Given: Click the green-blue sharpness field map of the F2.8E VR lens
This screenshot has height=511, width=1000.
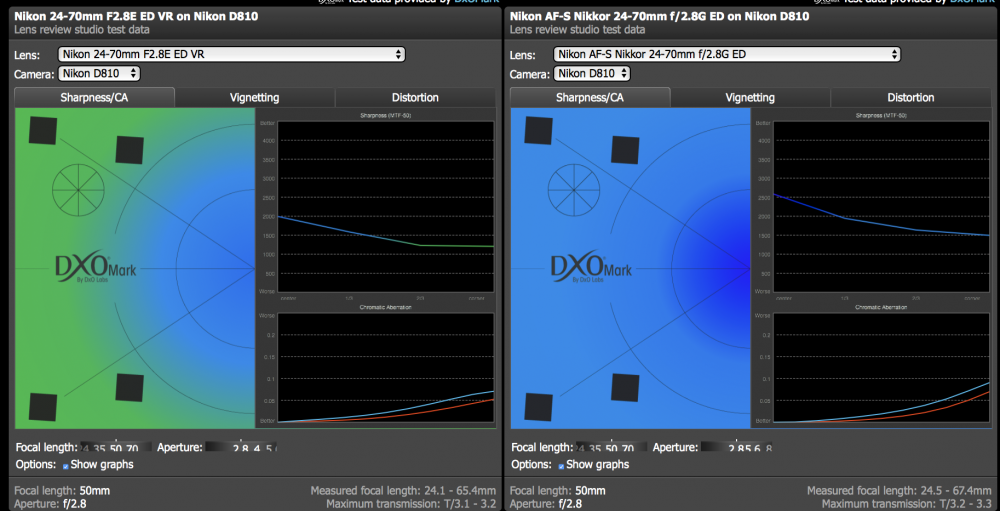Looking at the screenshot, I should [x=135, y=268].
